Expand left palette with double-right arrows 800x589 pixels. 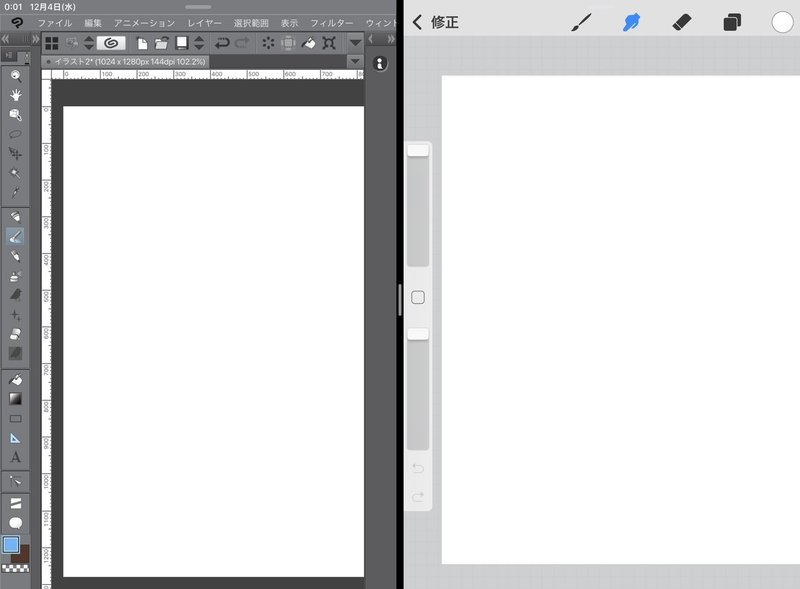point(35,39)
